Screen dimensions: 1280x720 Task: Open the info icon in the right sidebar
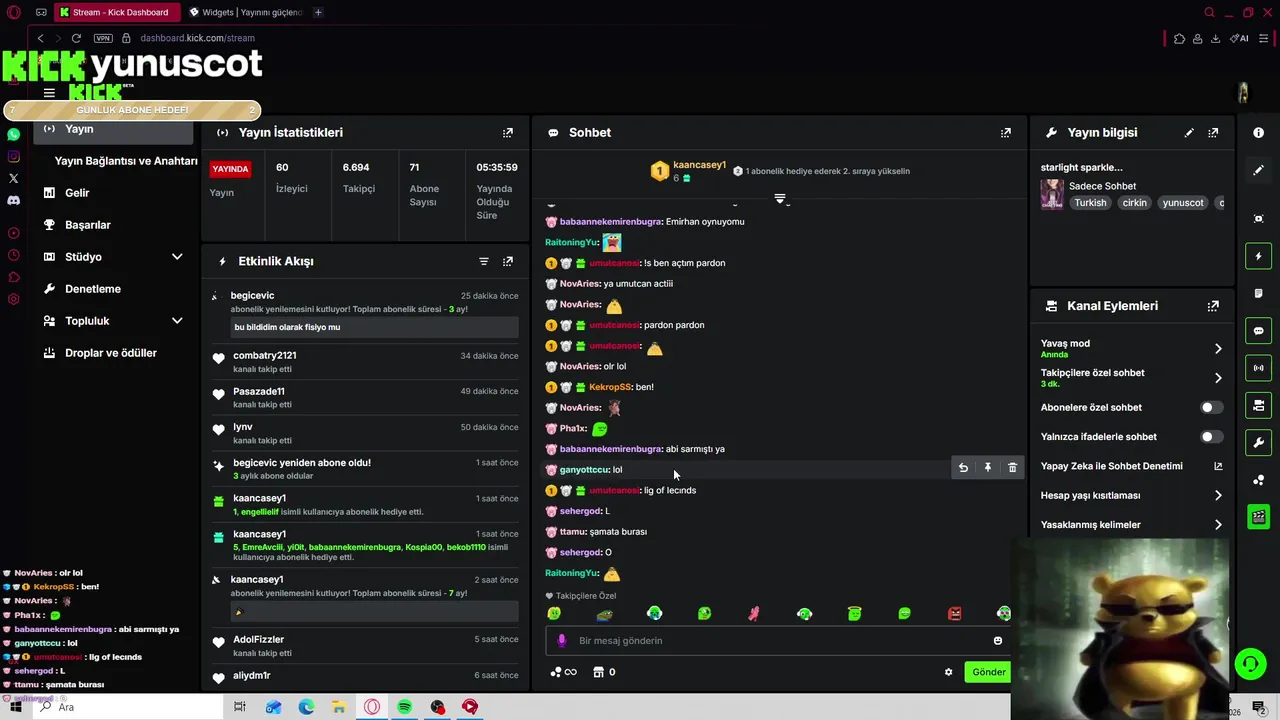coord(1259,132)
